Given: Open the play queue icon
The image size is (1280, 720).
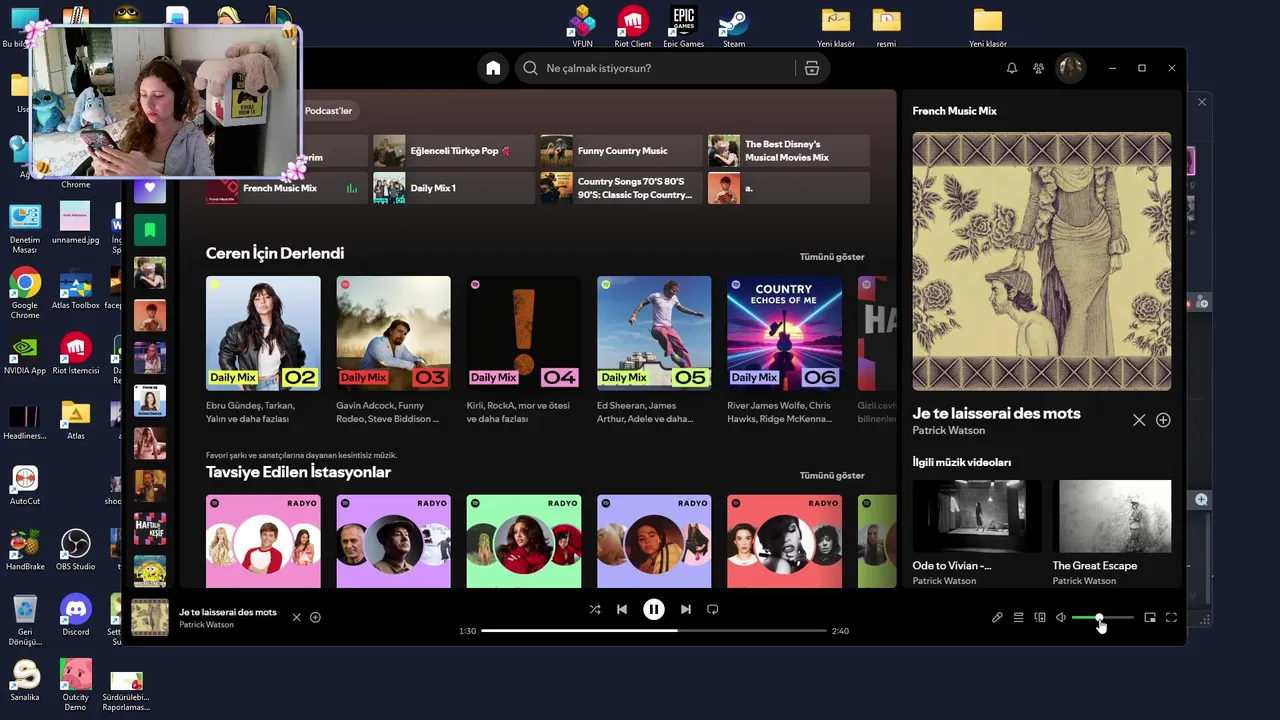Looking at the screenshot, I should coord(1018,618).
